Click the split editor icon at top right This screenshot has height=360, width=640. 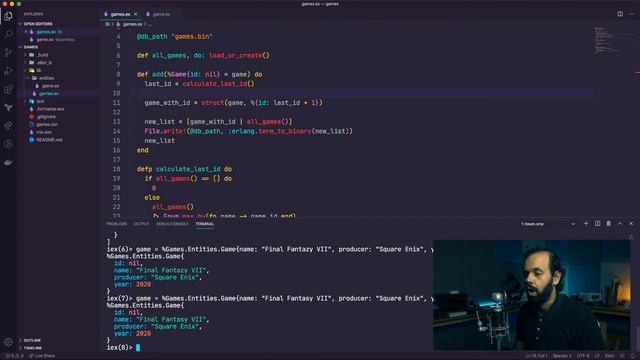click(x=620, y=14)
